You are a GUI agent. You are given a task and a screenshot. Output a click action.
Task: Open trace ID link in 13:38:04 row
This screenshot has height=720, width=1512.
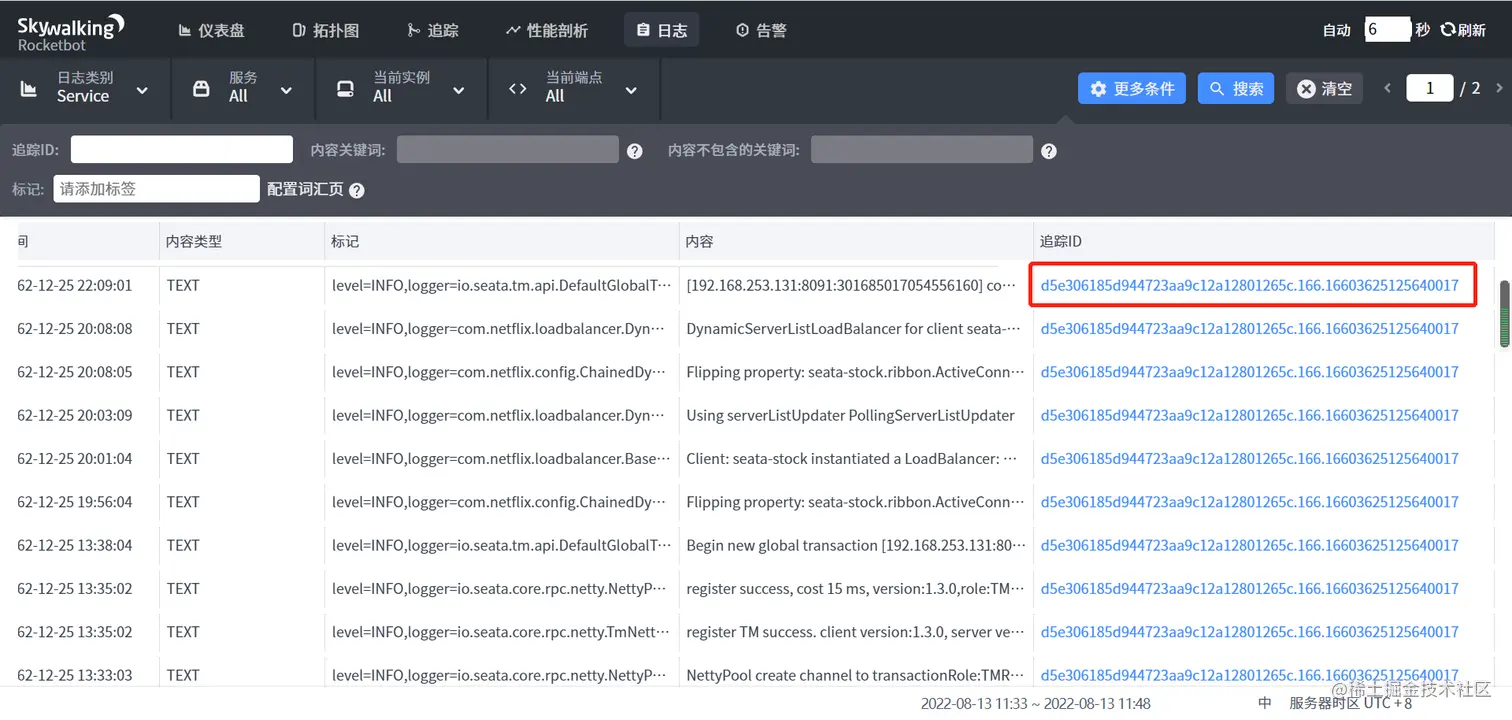coord(1249,545)
